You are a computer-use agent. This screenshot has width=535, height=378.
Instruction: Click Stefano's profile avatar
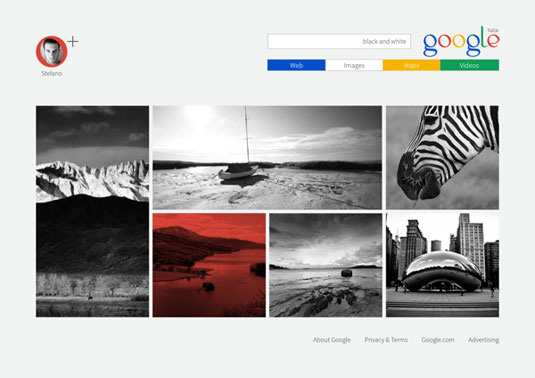52,51
